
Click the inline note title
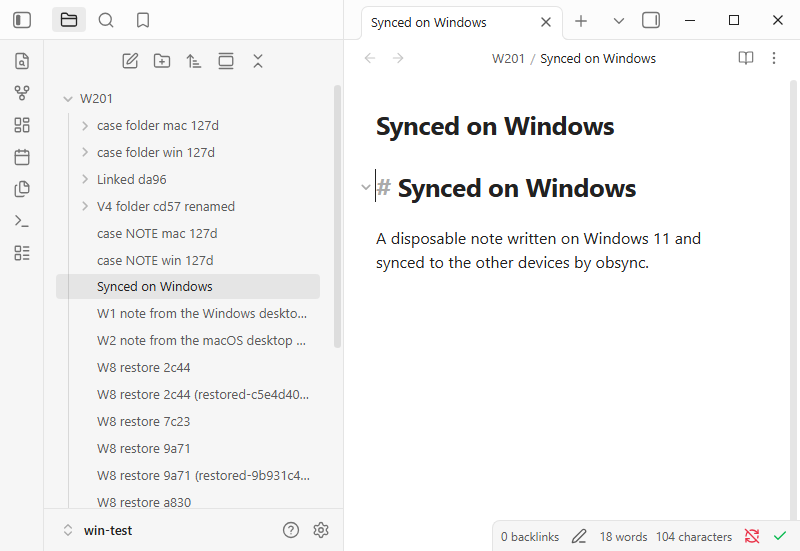[495, 127]
